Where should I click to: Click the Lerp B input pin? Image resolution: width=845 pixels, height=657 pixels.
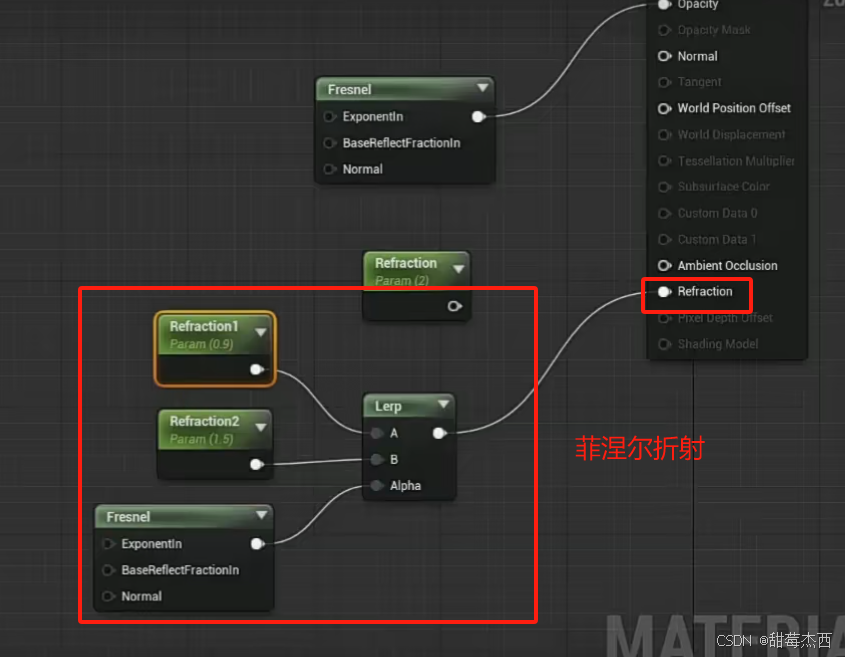pyautogui.click(x=377, y=459)
